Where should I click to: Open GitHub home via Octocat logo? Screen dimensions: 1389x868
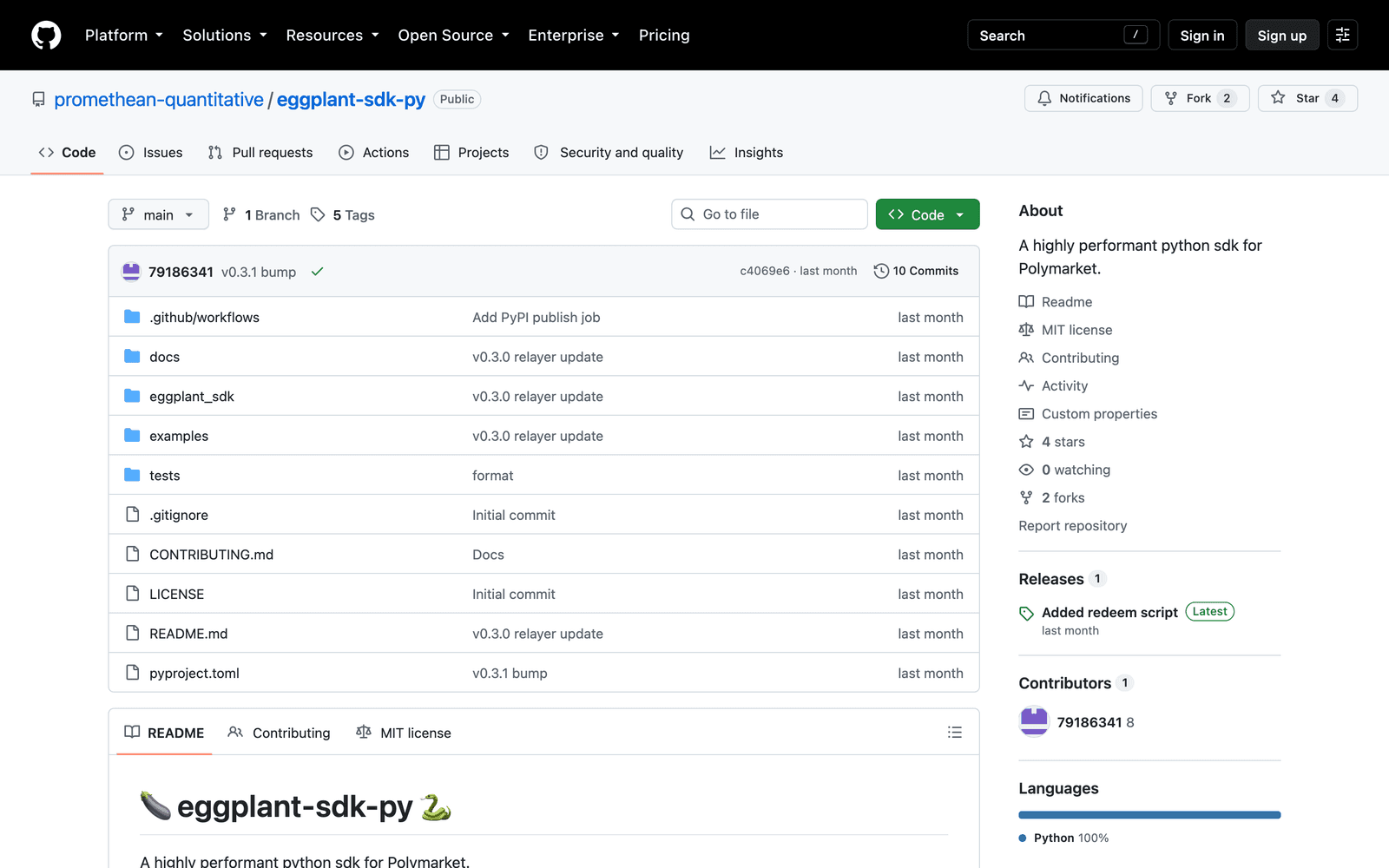(46, 36)
